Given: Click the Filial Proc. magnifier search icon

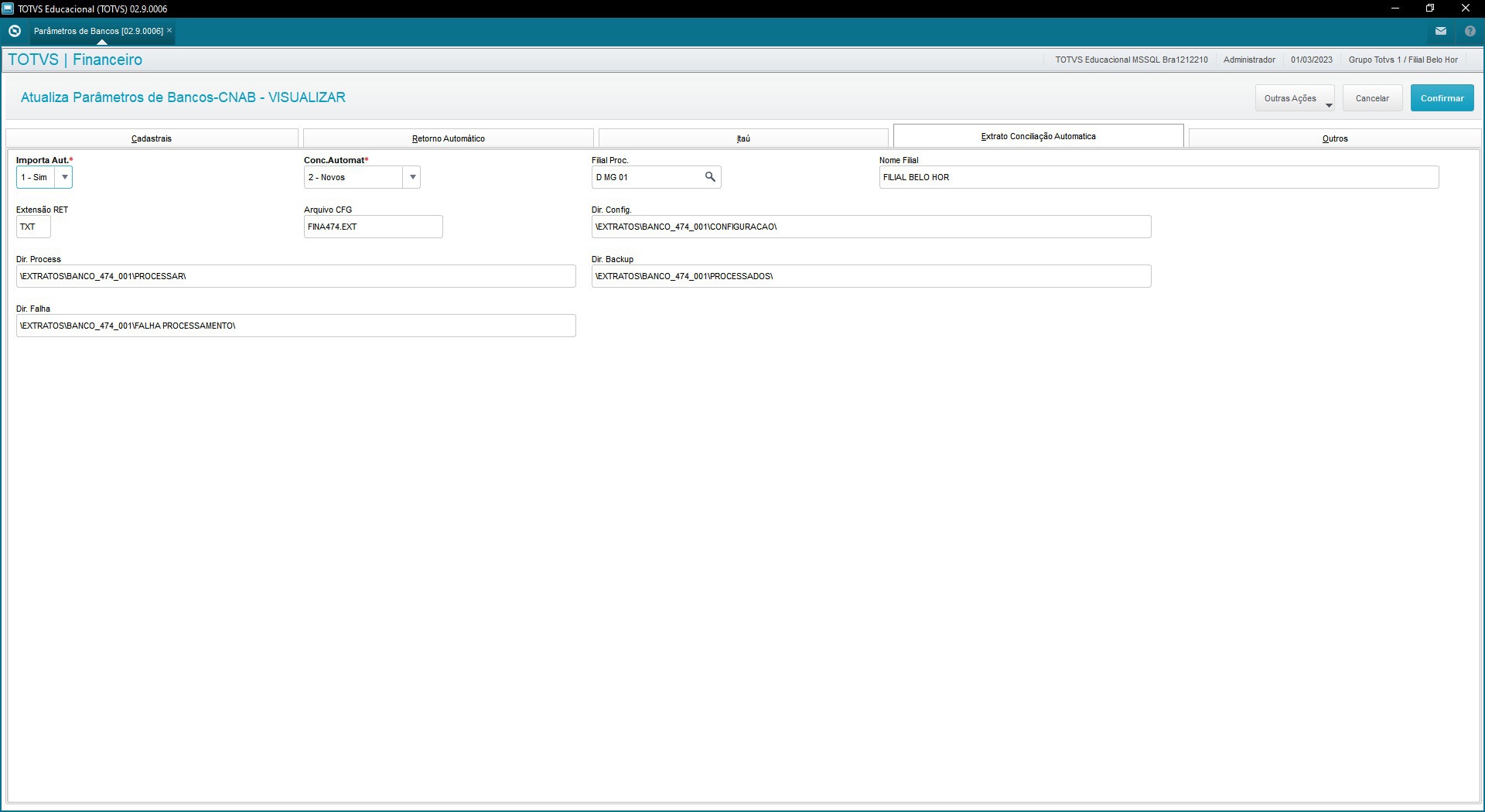Looking at the screenshot, I should pyautogui.click(x=710, y=177).
